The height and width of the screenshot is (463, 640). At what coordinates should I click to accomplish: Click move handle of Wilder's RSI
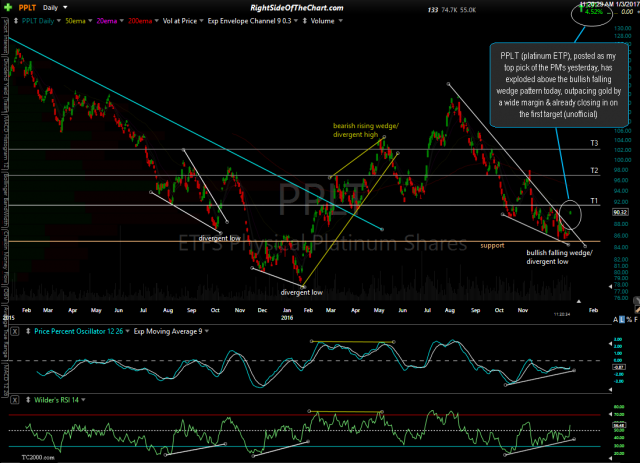(x=28, y=400)
